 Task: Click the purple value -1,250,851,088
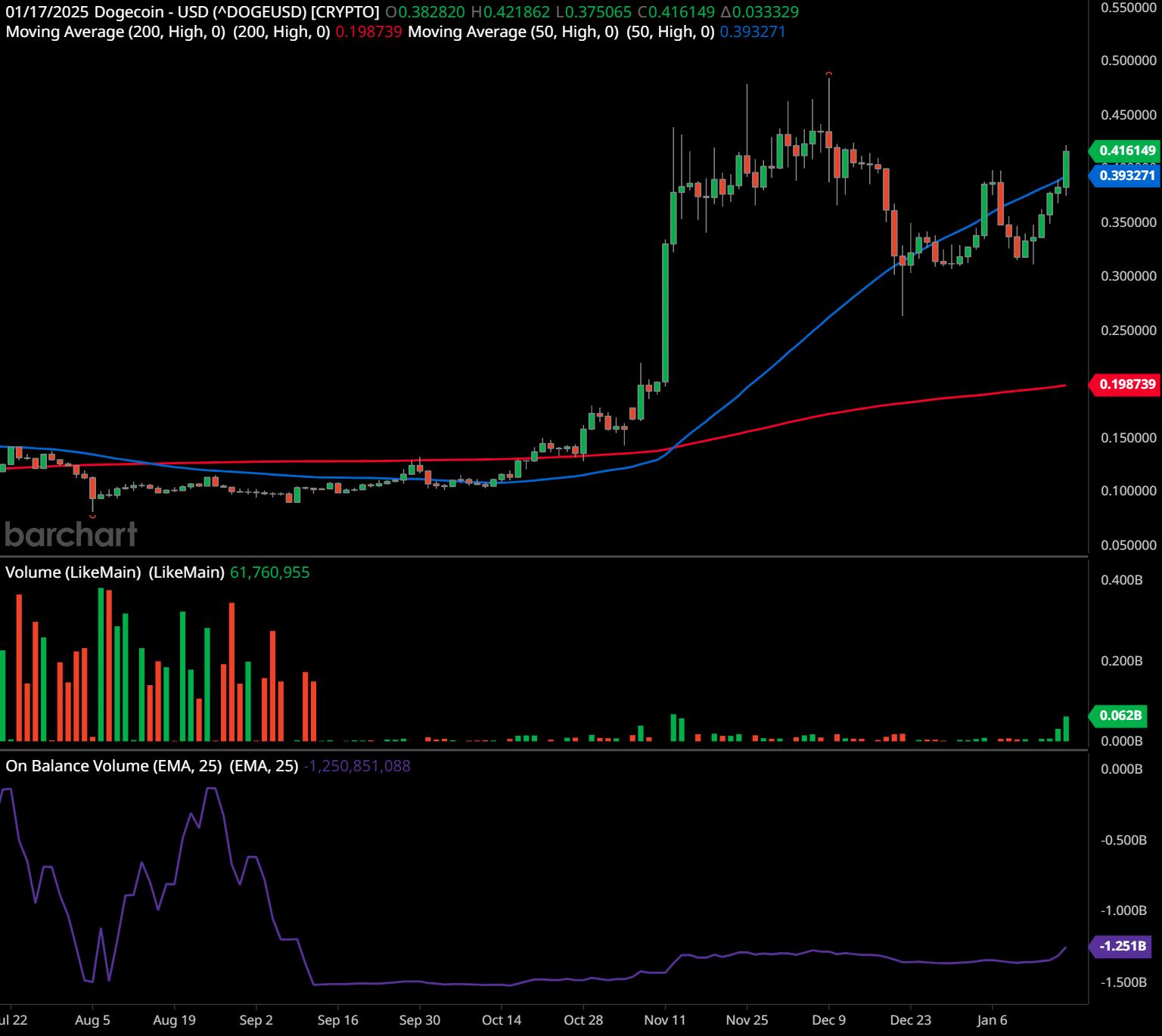pyautogui.click(x=357, y=766)
